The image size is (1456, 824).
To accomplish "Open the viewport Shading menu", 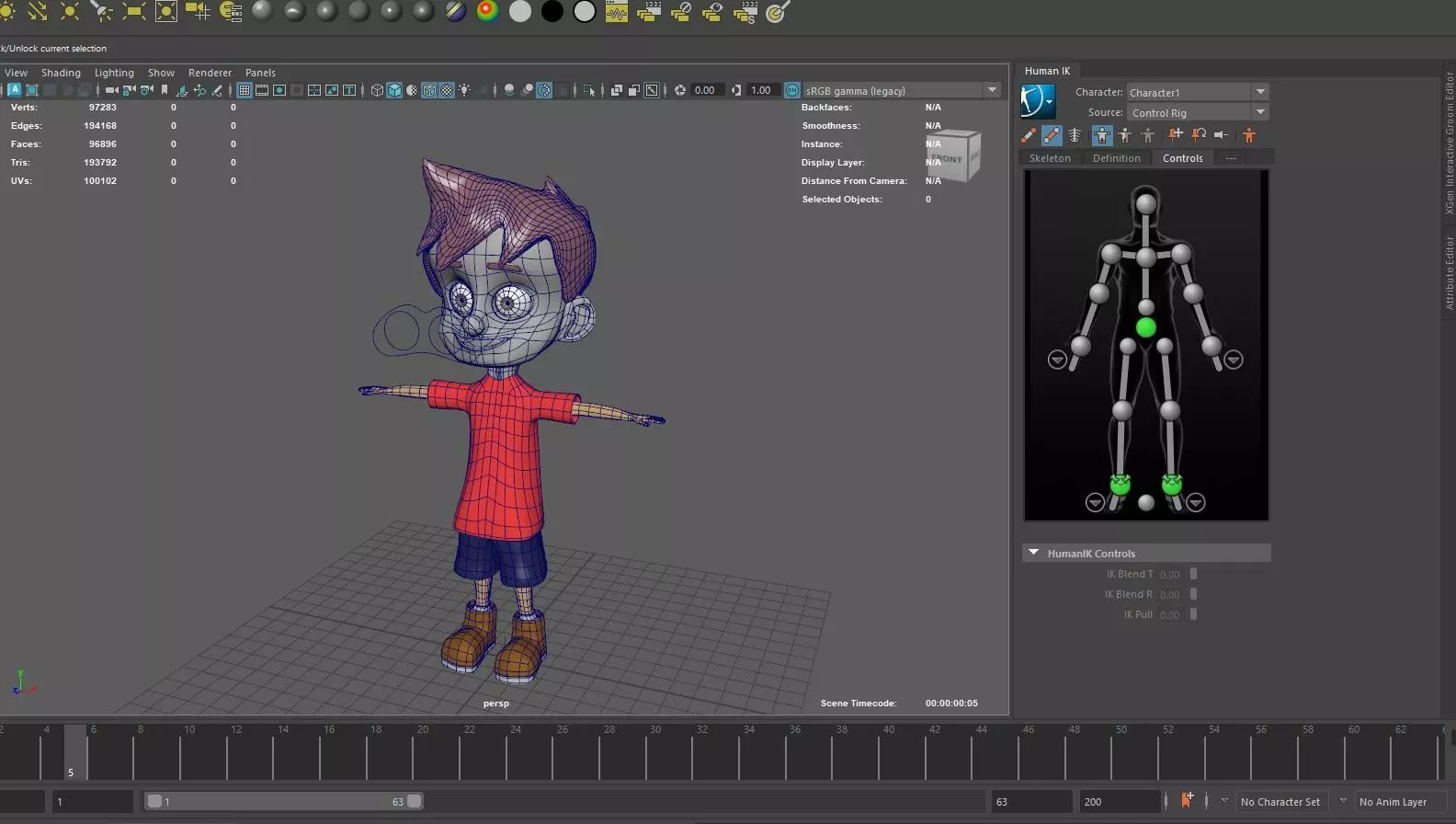I will coord(61,73).
